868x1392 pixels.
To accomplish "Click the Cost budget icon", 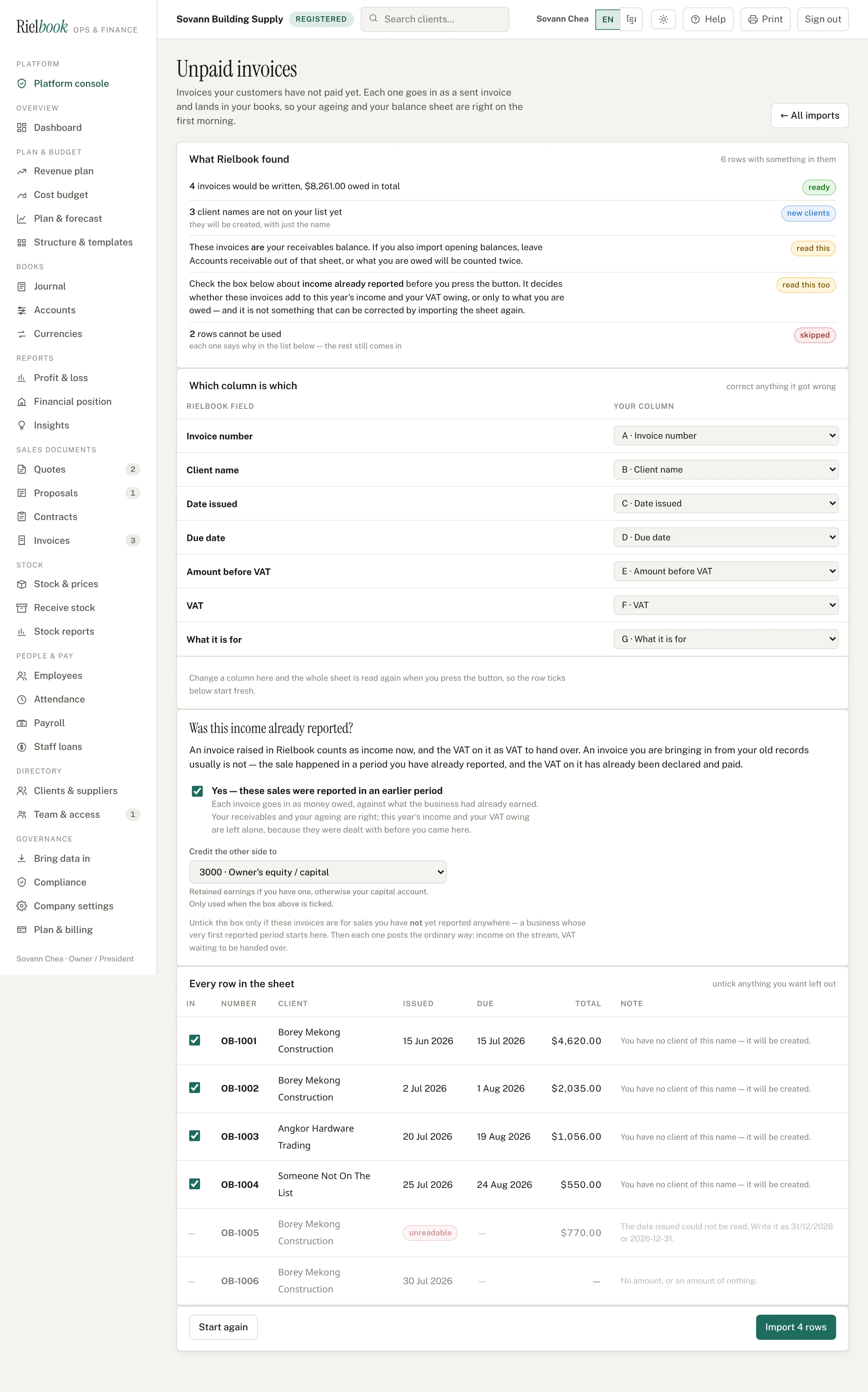I will 22,195.
